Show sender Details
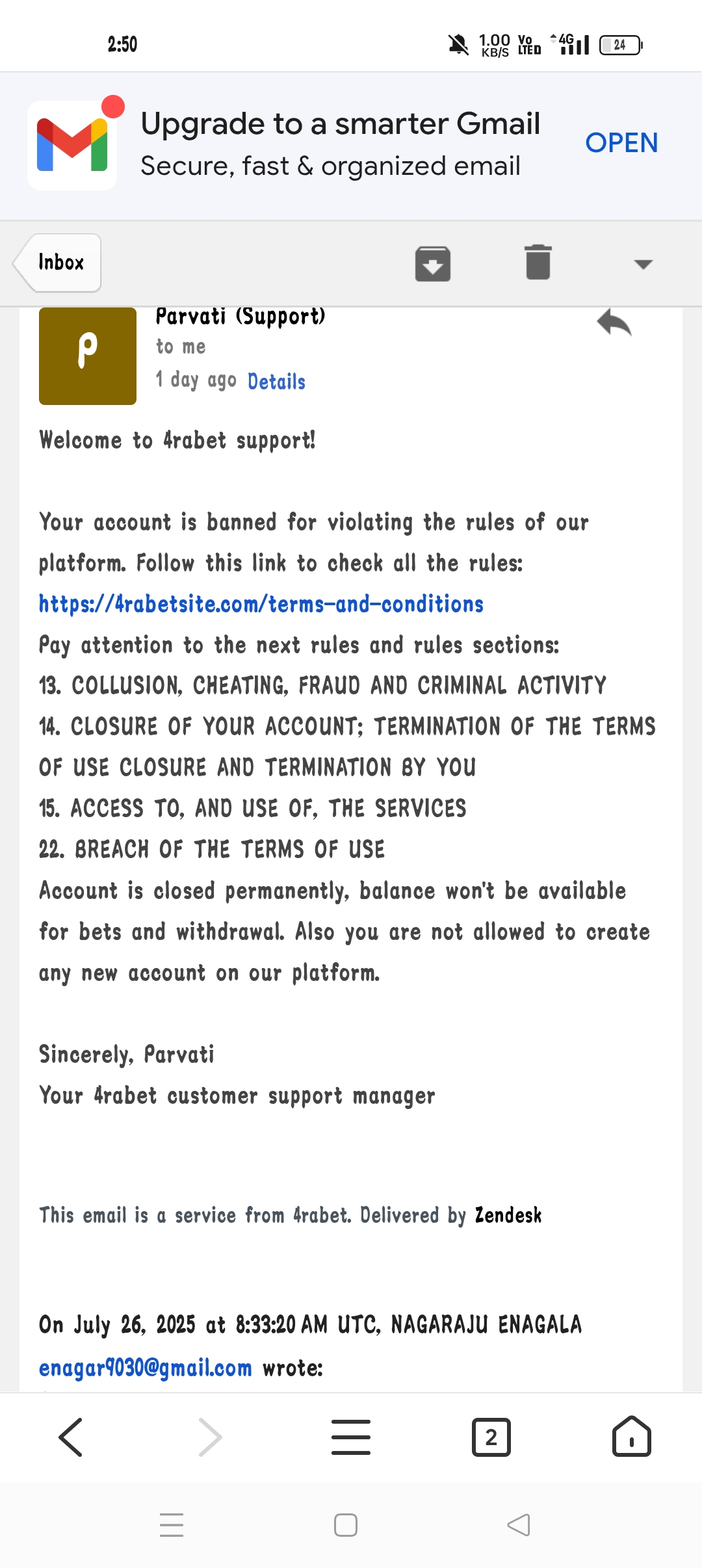Screen dimensions: 702x1568 tap(276, 382)
